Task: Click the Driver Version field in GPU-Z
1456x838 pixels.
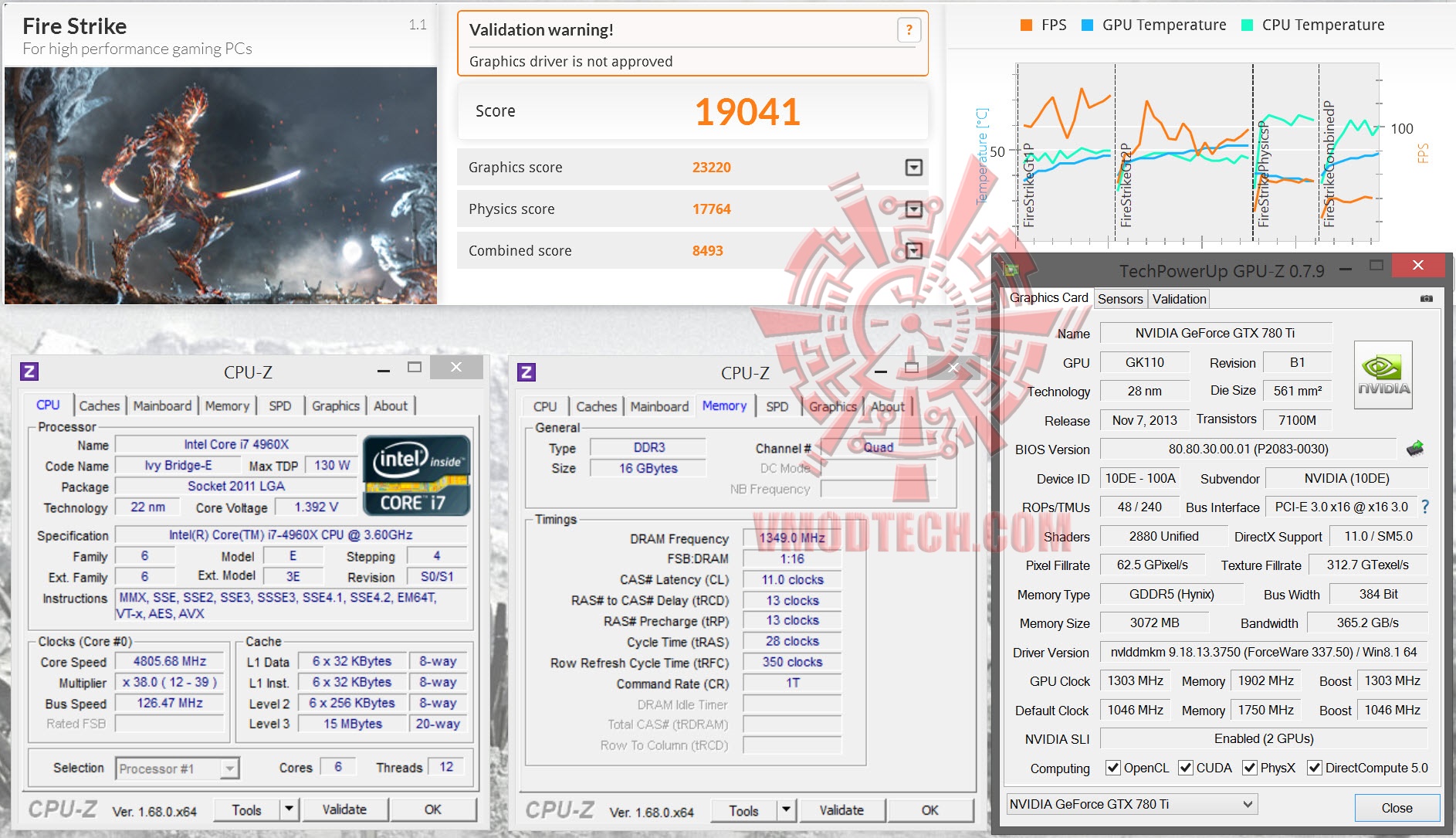Action: coord(1264,652)
